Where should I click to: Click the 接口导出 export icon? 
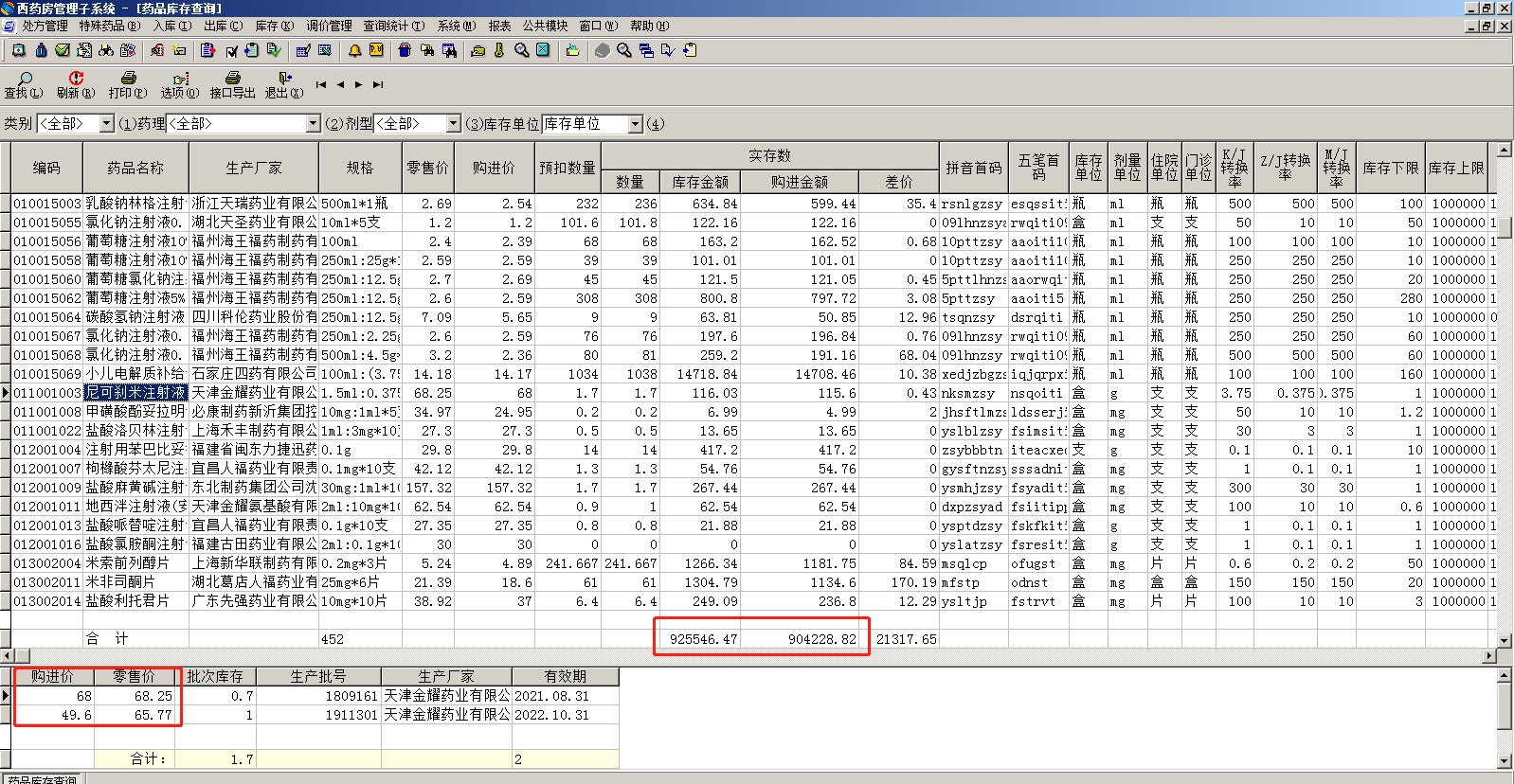click(232, 80)
